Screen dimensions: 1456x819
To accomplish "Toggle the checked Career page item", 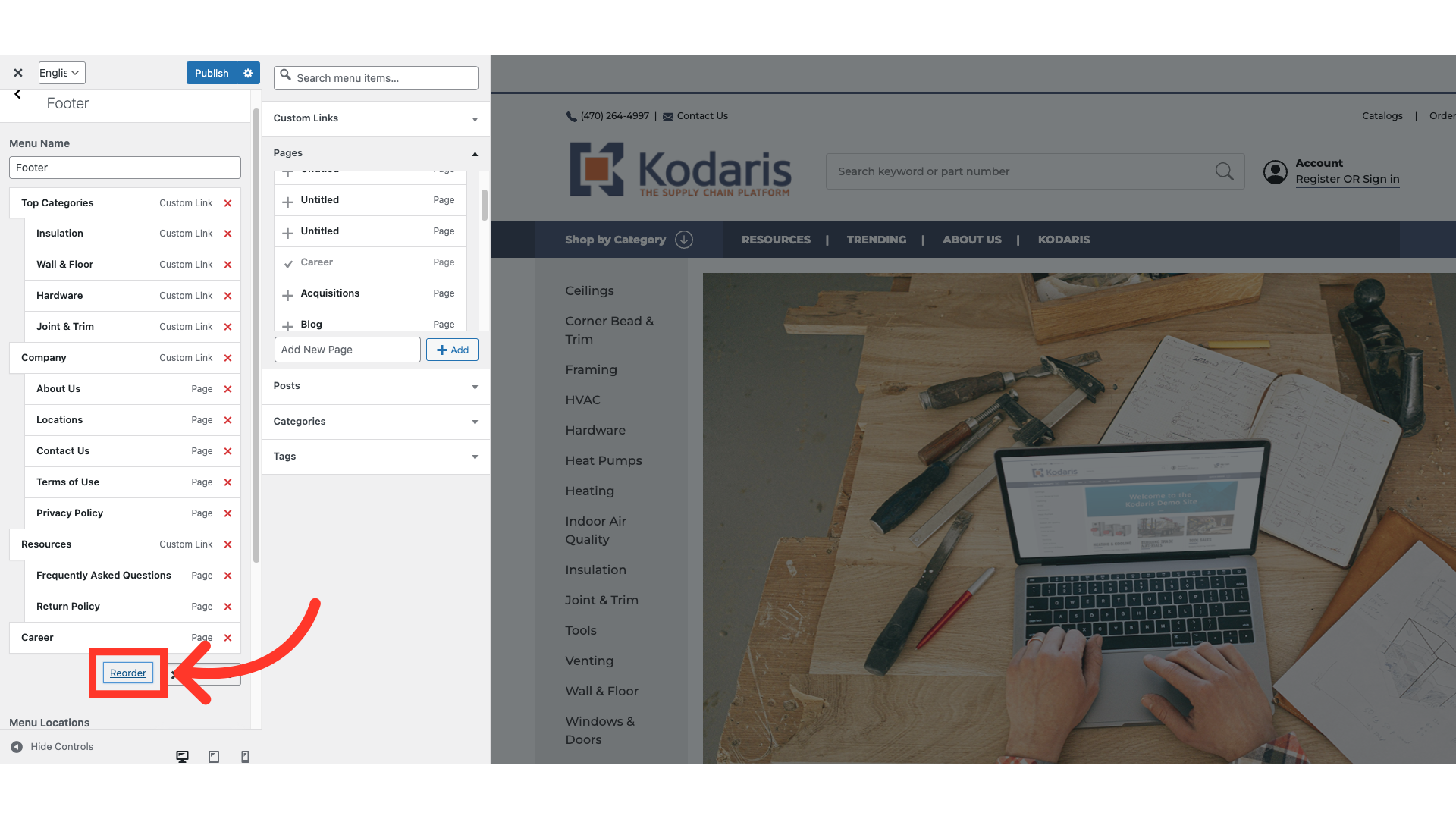I will 288,263.
